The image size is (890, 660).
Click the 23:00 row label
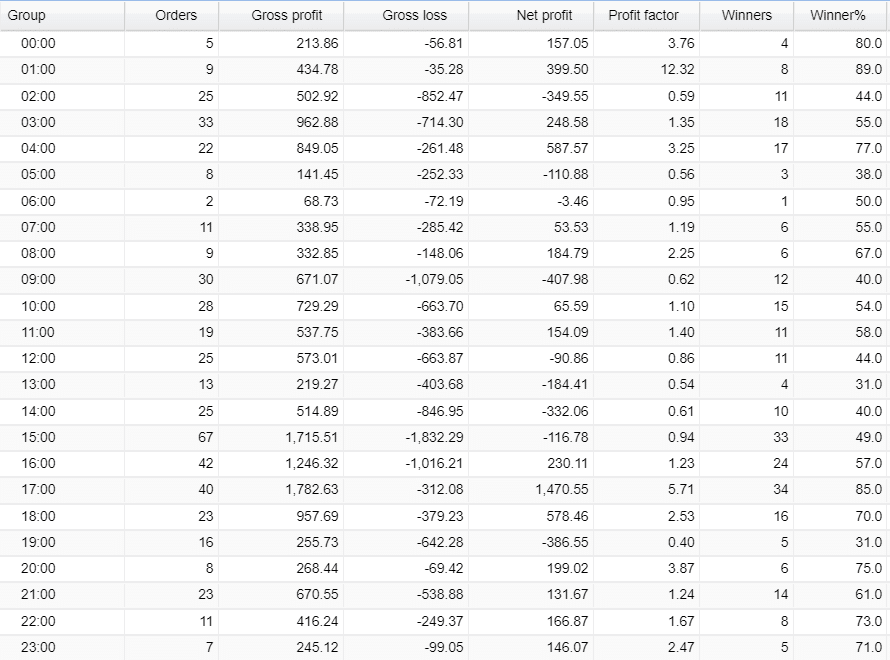click(38, 647)
